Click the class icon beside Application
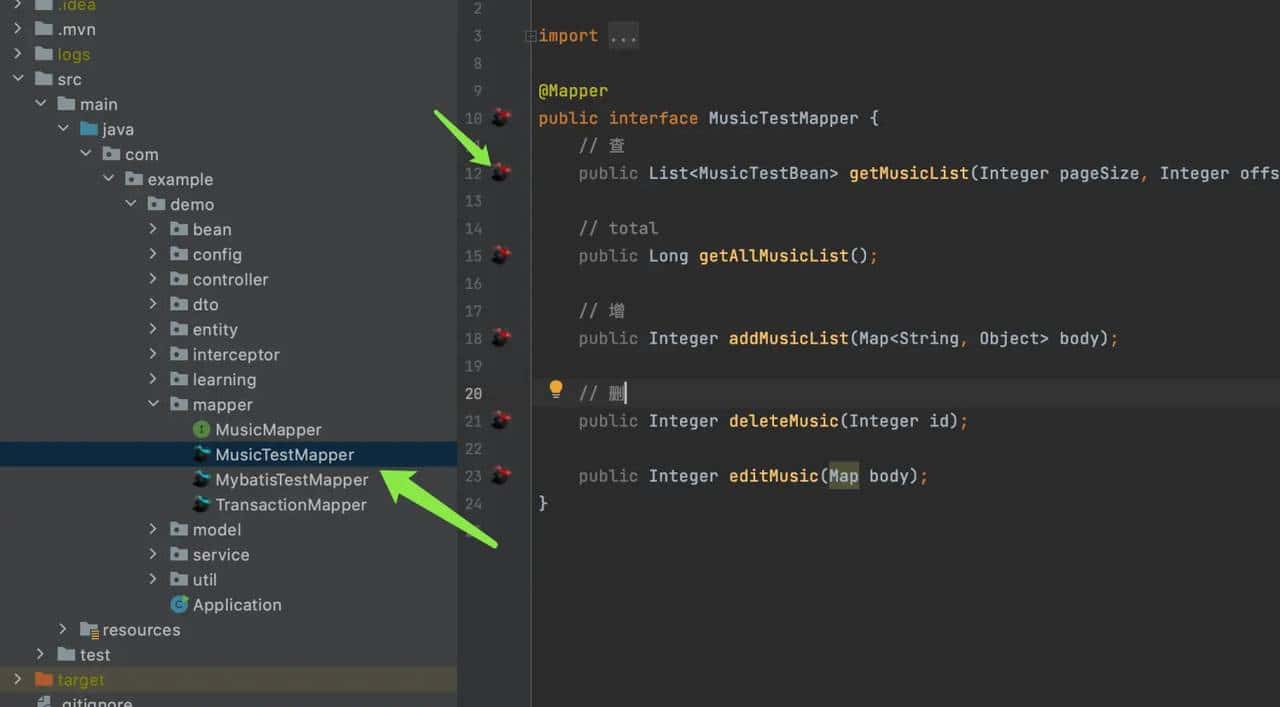This screenshot has height=707, width=1280. 180,605
